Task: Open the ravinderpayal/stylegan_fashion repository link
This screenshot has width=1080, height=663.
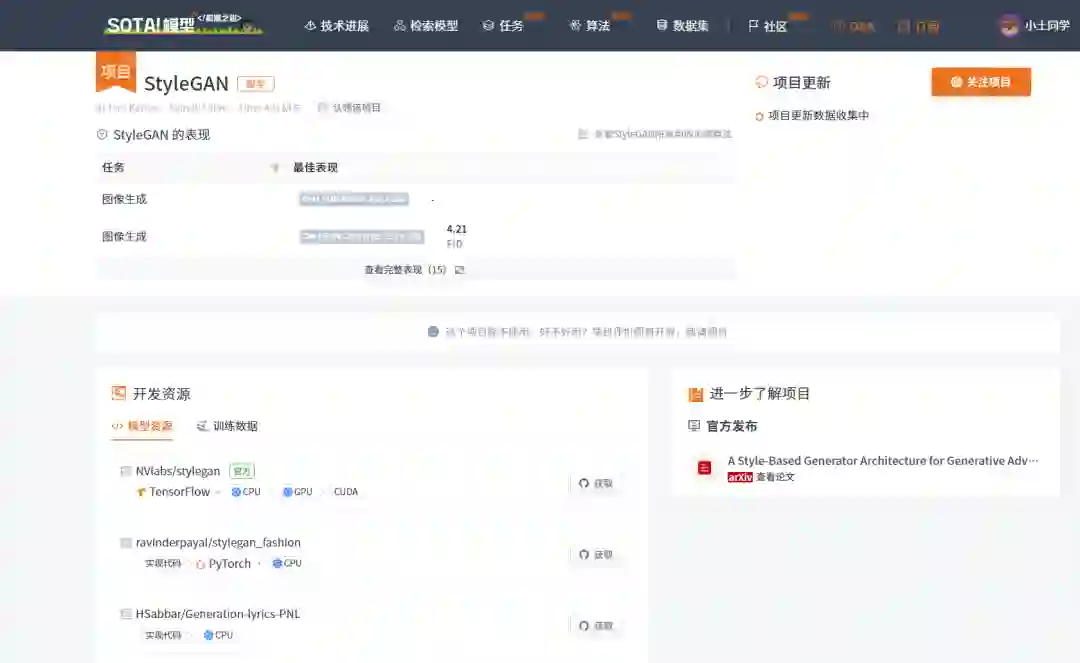Action: coord(218,543)
